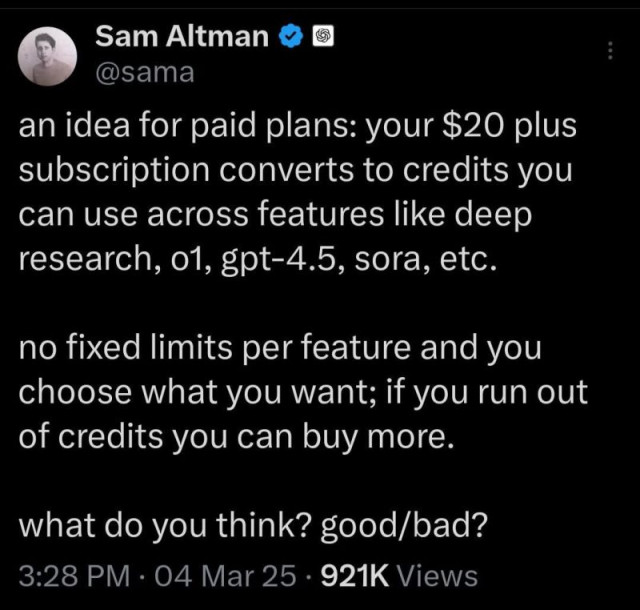640x610 pixels.
Task: Click the good/bad? text
Action: (x=404, y=525)
